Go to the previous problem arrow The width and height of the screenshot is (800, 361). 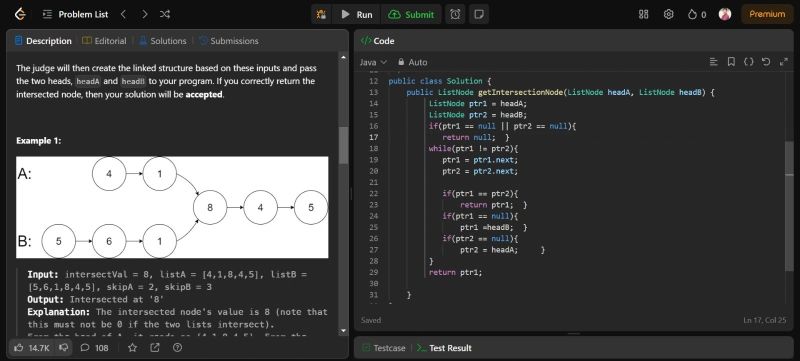(x=123, y=14)
